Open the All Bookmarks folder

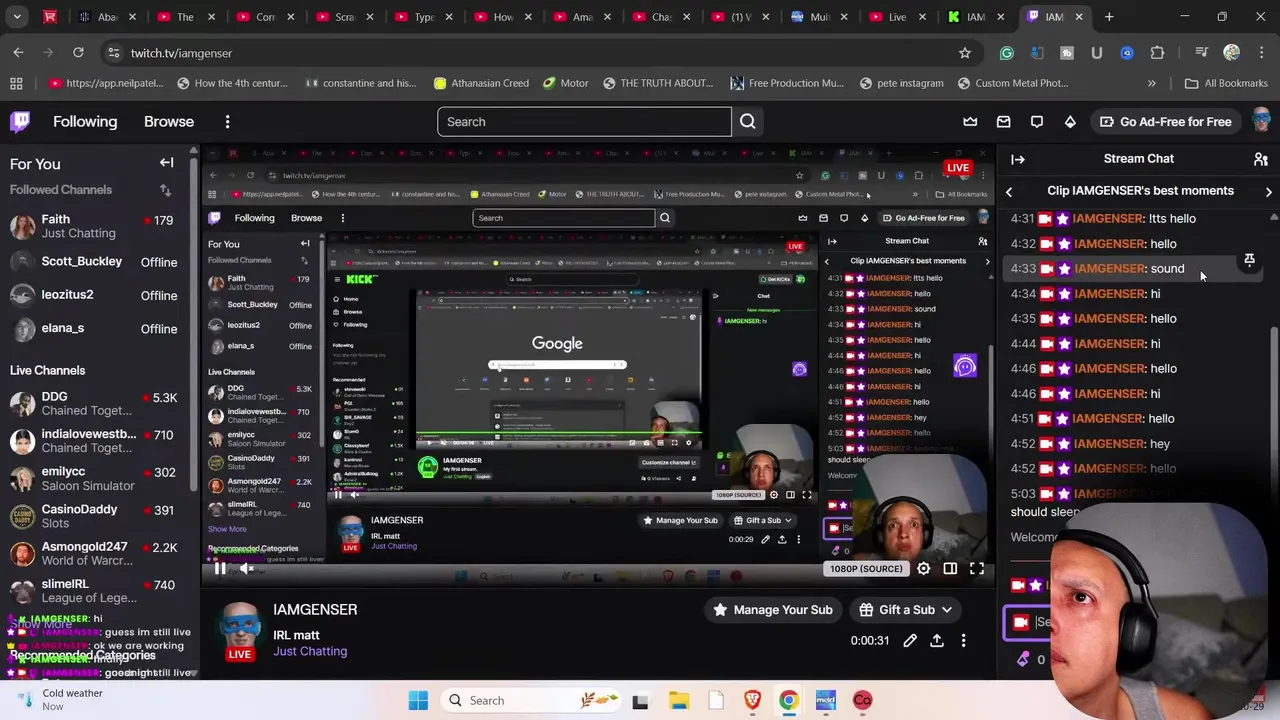pyautogui.click(x=1226, y=83)
